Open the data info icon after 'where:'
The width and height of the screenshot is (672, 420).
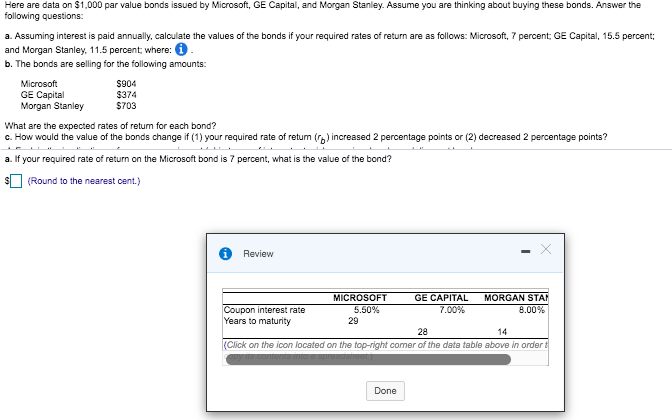point(181,49)
